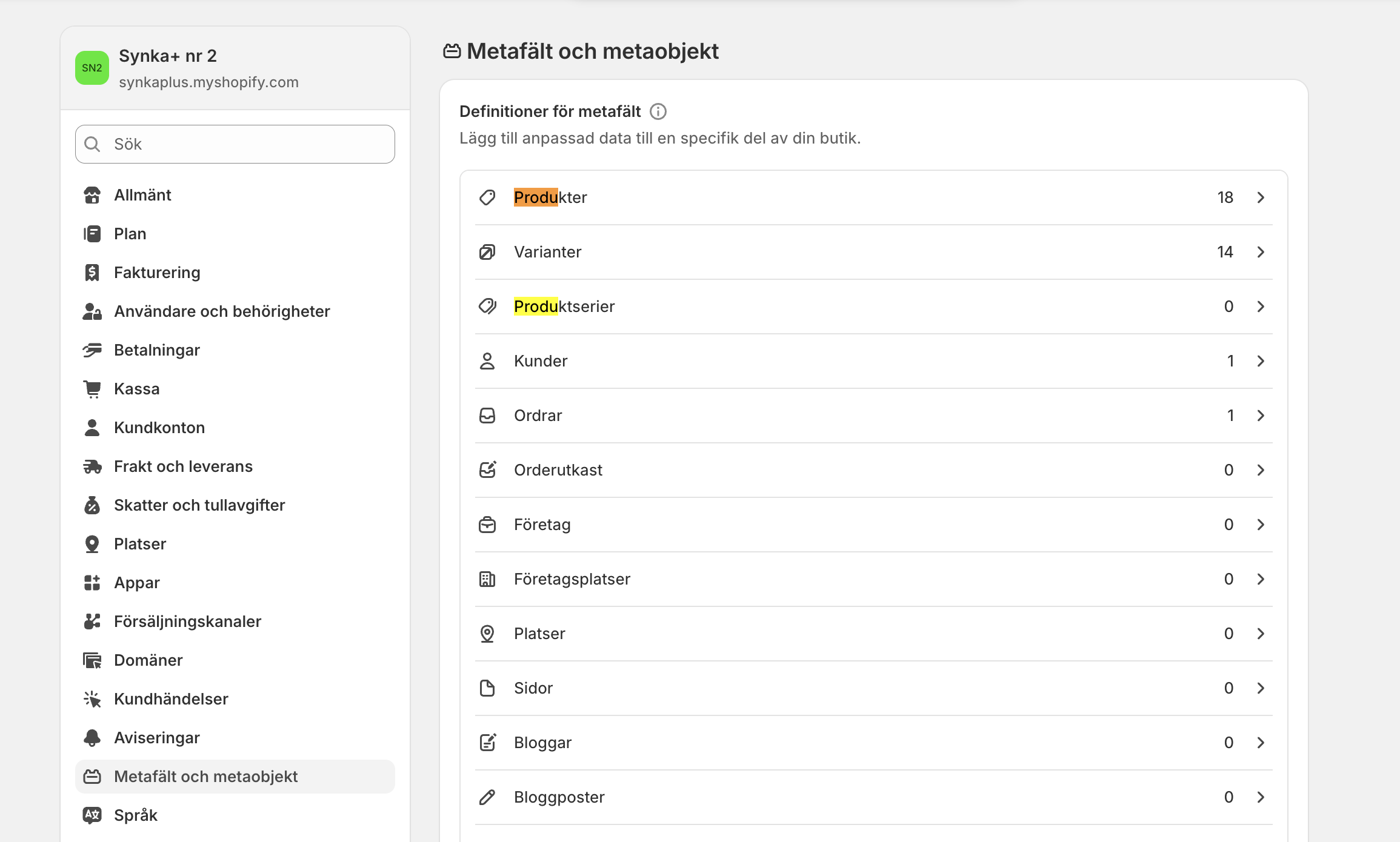Open Varianter definitions via its chevron
Viewport: 1400px width, 842px height.
pyautogui.click(x=1261, y=252)
